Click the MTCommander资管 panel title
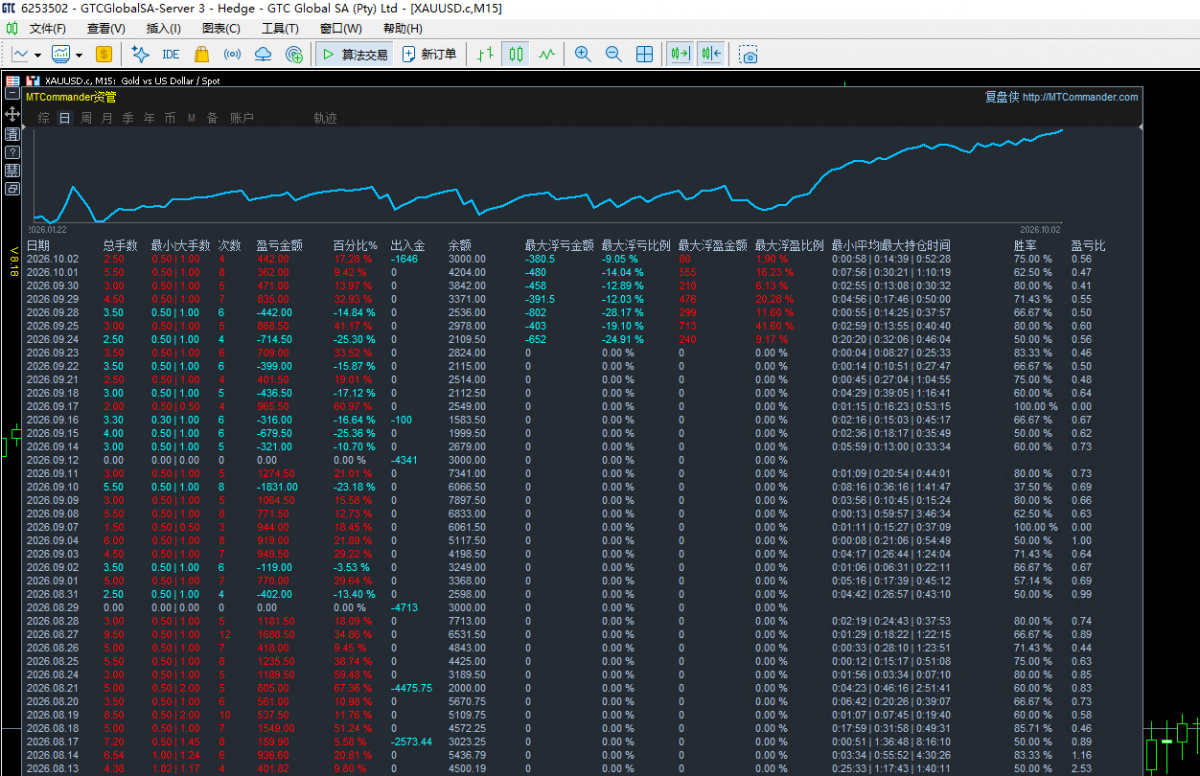1200x776 pixels. coord(71,97)
